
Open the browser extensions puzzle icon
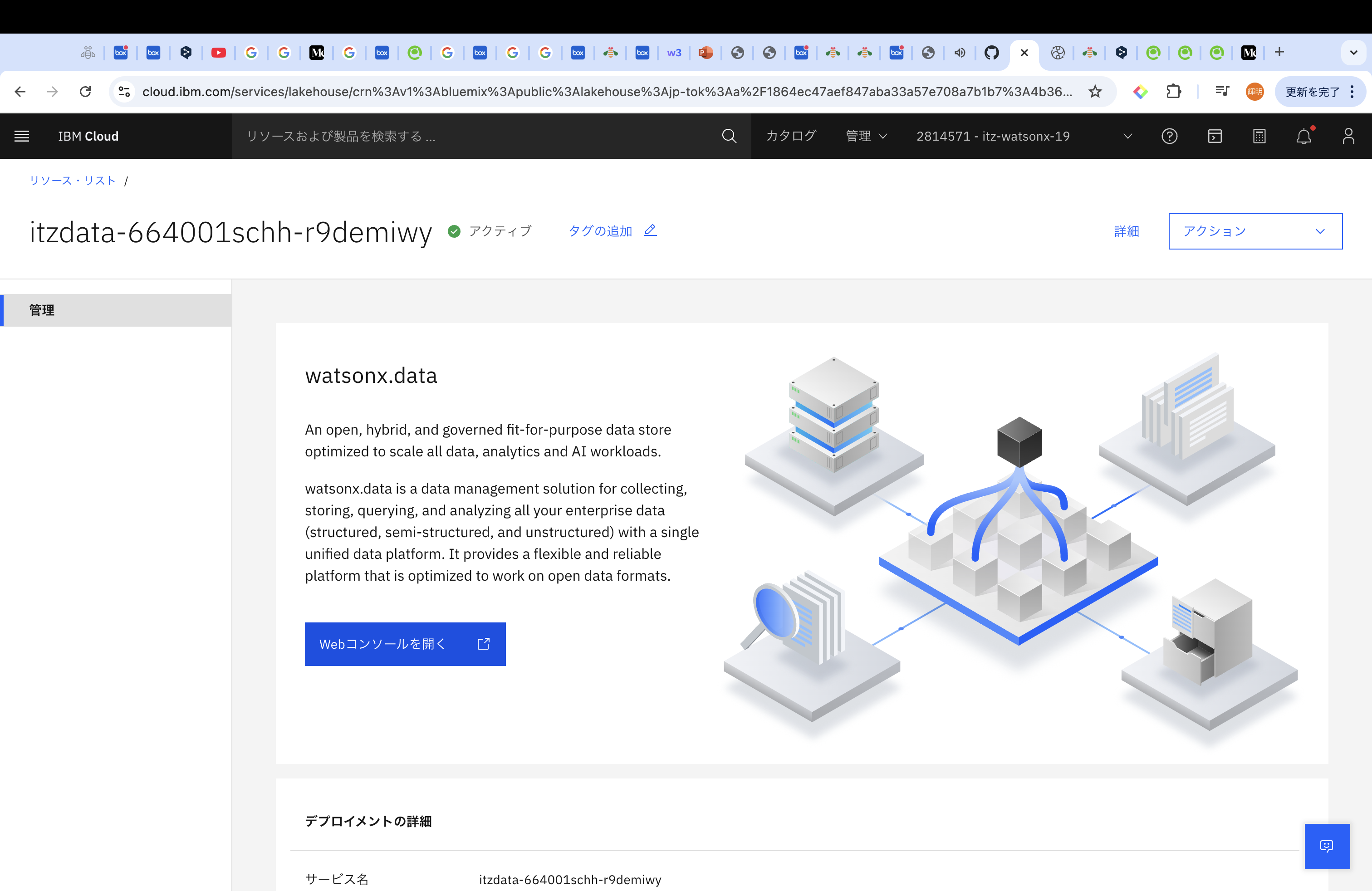(x=1173, y=91)
